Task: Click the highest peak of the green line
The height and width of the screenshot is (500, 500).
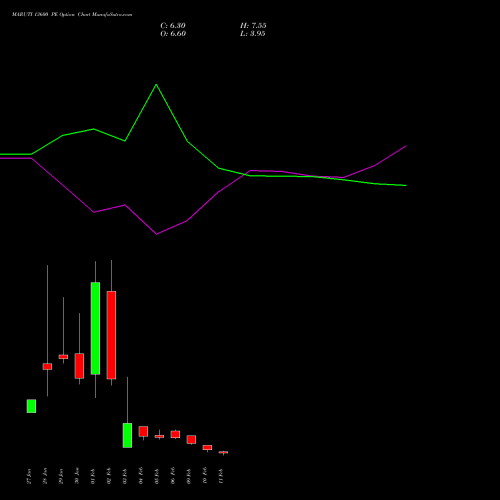Action: click(x=156, y=85)
